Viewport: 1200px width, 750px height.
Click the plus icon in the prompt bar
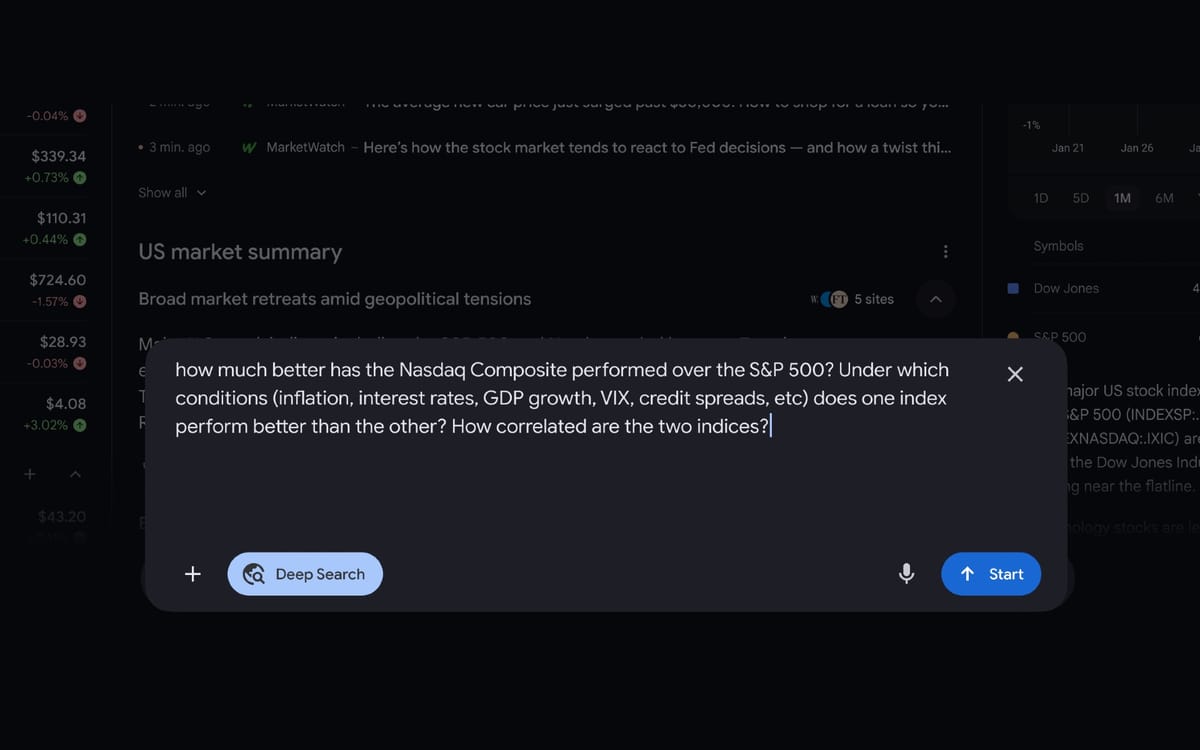(x=192, y=573)
